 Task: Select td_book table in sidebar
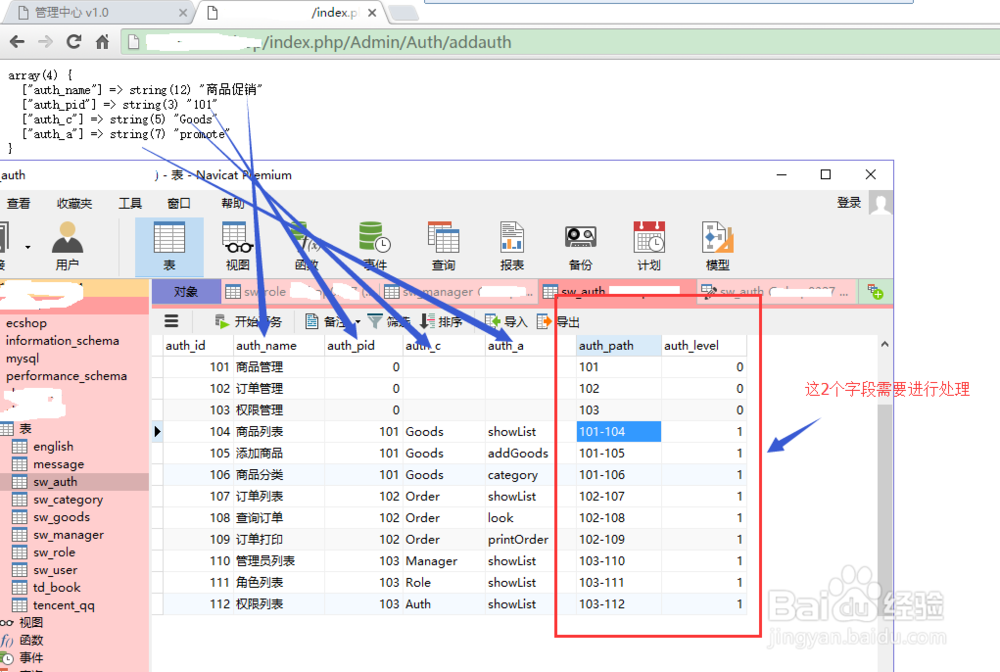coord(57,587)
